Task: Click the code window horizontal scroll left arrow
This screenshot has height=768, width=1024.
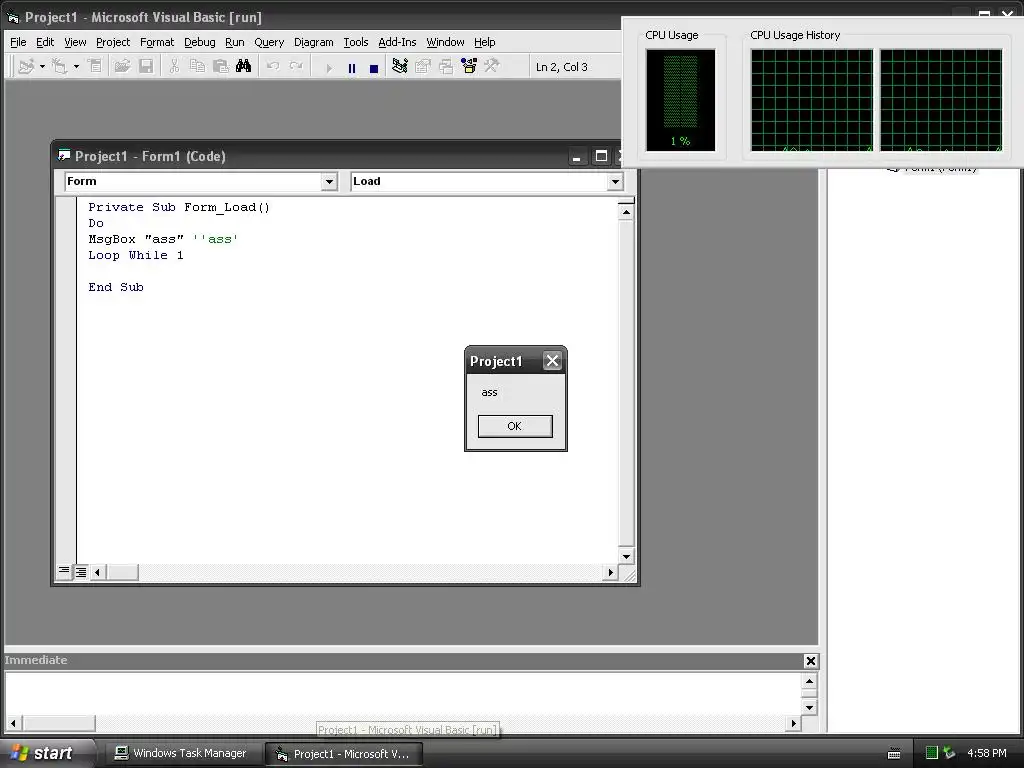Action: coord(97,573)
